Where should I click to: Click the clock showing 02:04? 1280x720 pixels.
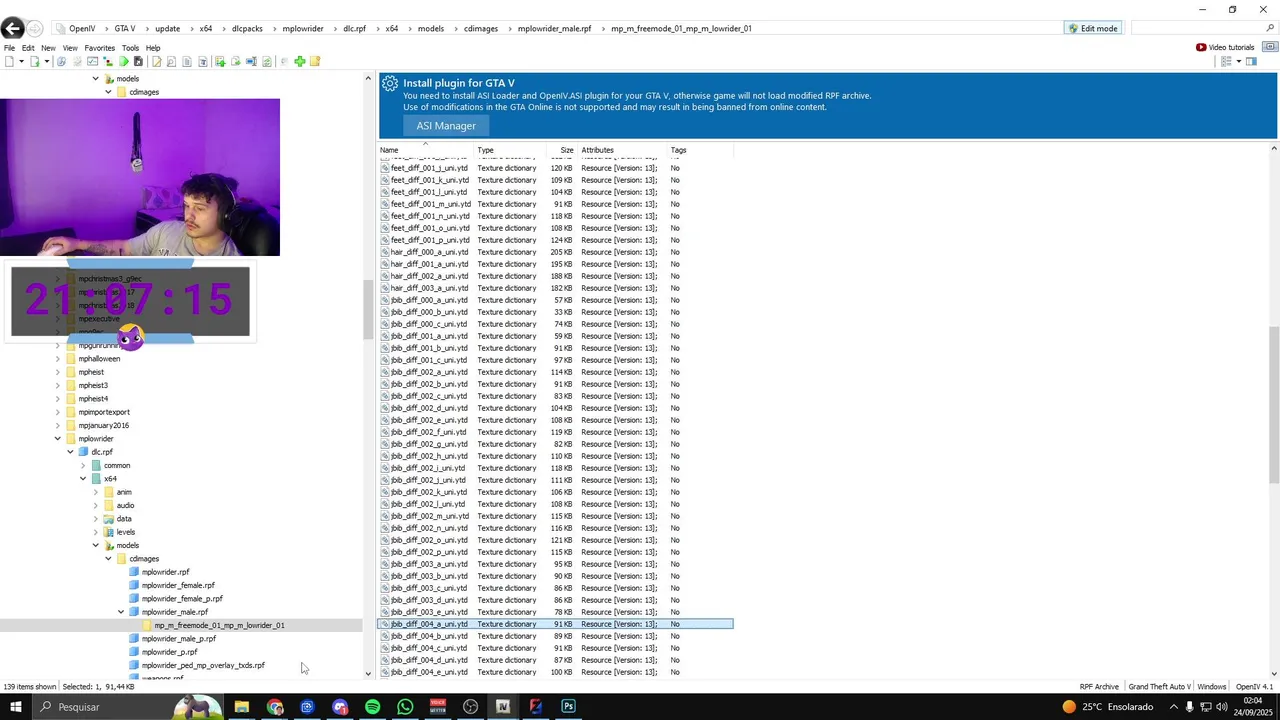(1252, 701)
